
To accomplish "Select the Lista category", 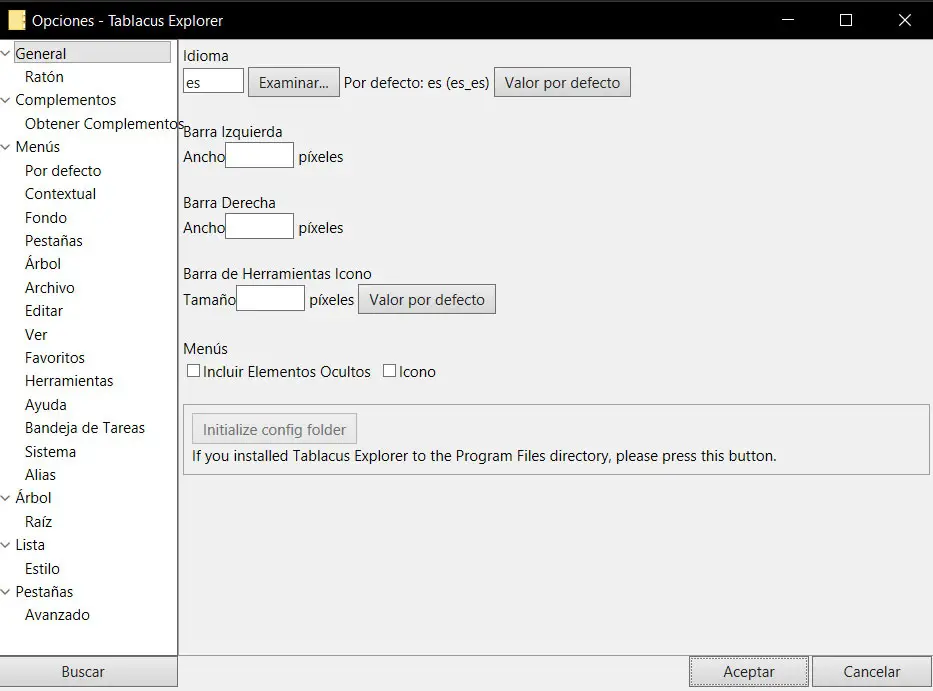I will [x=30, y=545].
